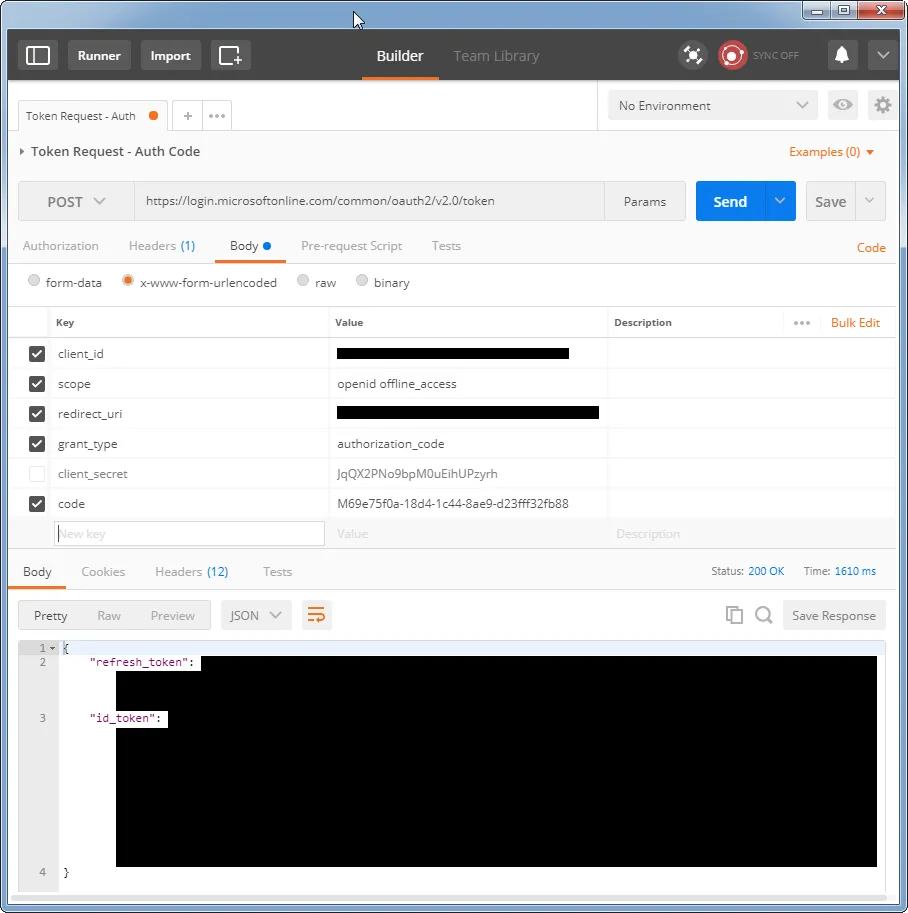Click the blue Send button
Viewport: 908px width, 913px height.
(730, 201)
